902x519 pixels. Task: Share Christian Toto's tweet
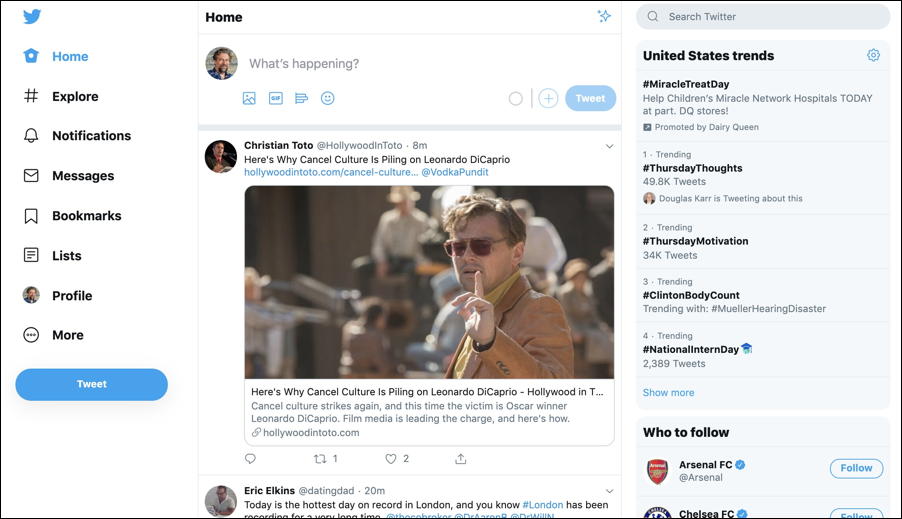(x=461, y=459)
